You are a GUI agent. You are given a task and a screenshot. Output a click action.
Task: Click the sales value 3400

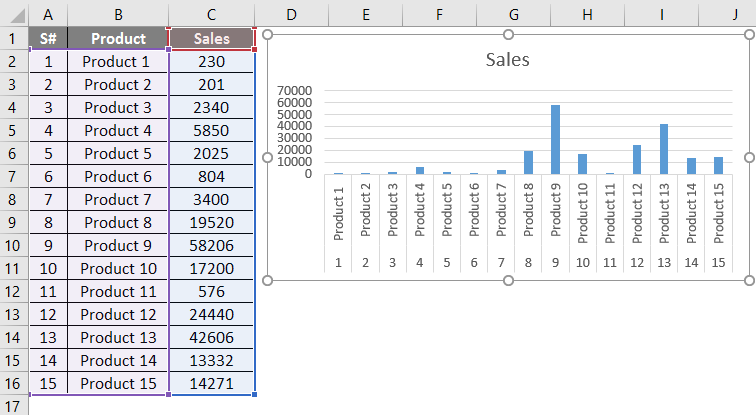point(211,200)
